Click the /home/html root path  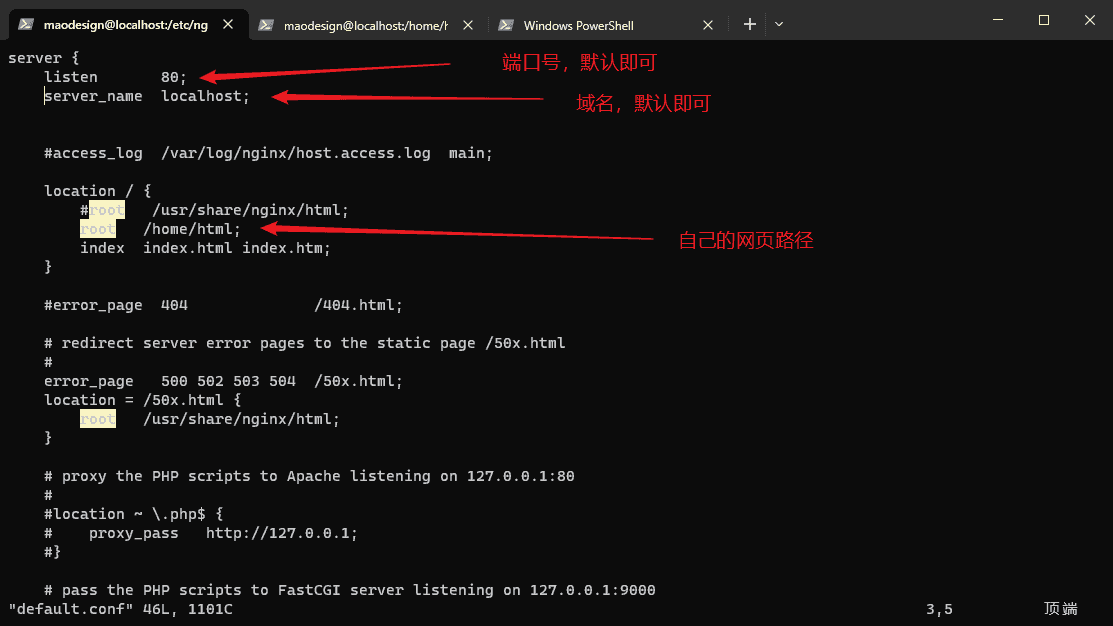(x=190, y=229)
